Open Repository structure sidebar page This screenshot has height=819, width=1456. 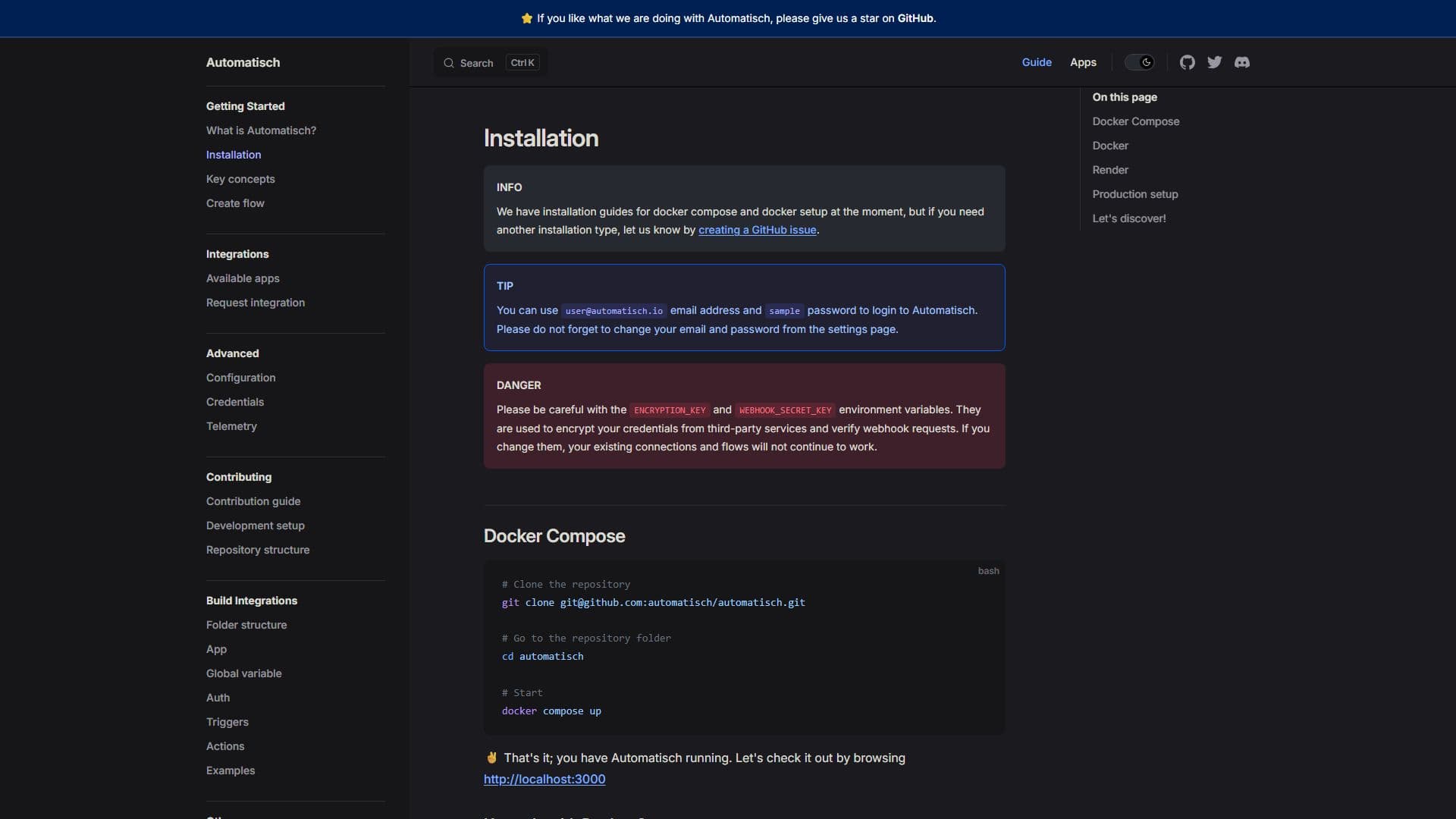pyautogui.click(x=258, y=550)
